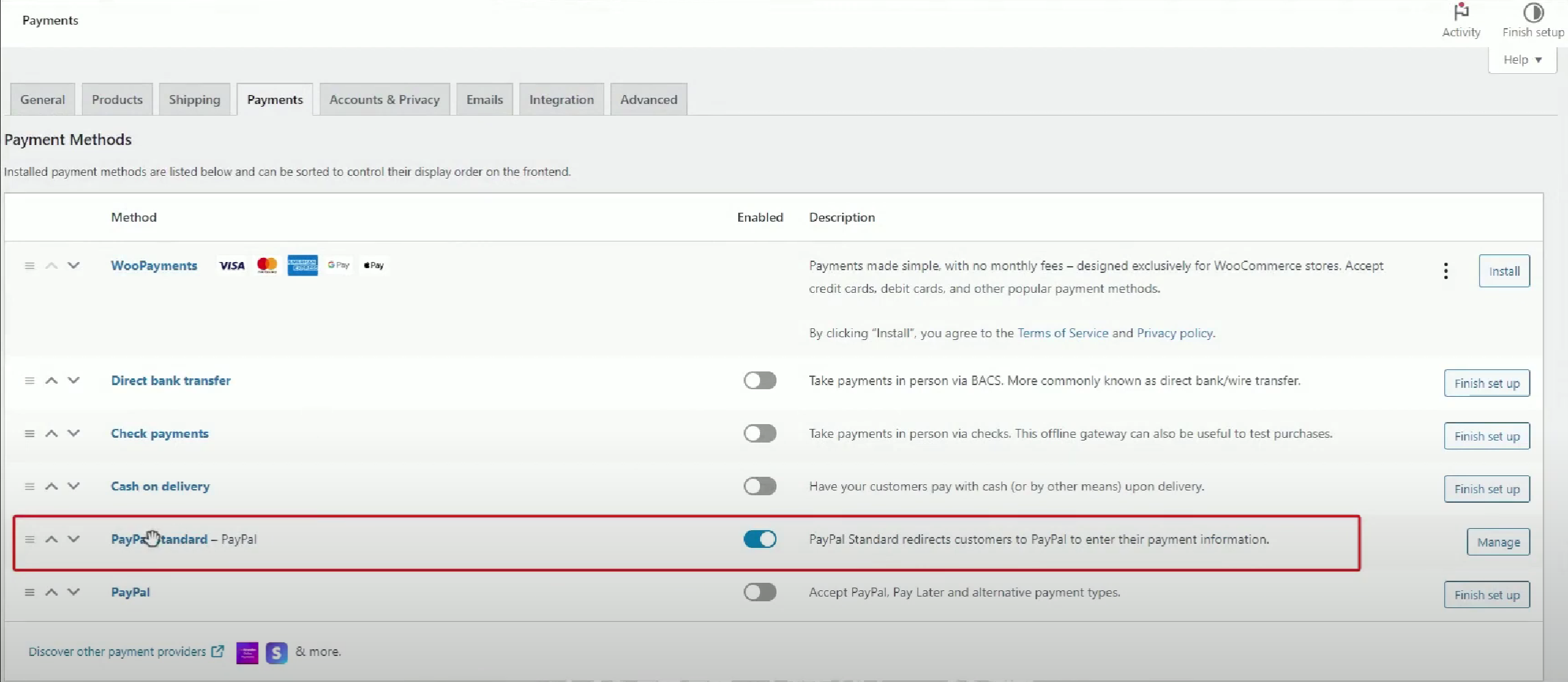Move PayPal down using its down arrow
The height and width of the screenshot is (682, 1568).
tap(74, 592)
